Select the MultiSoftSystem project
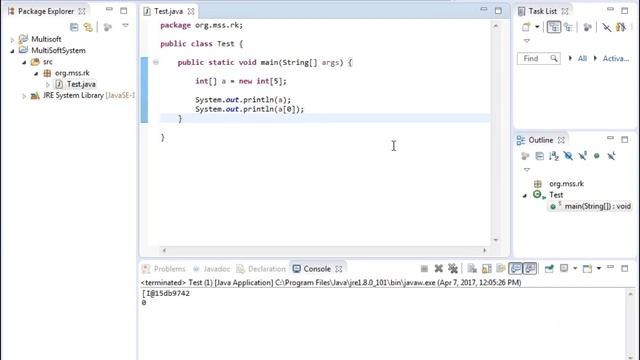 coord(53,50)
